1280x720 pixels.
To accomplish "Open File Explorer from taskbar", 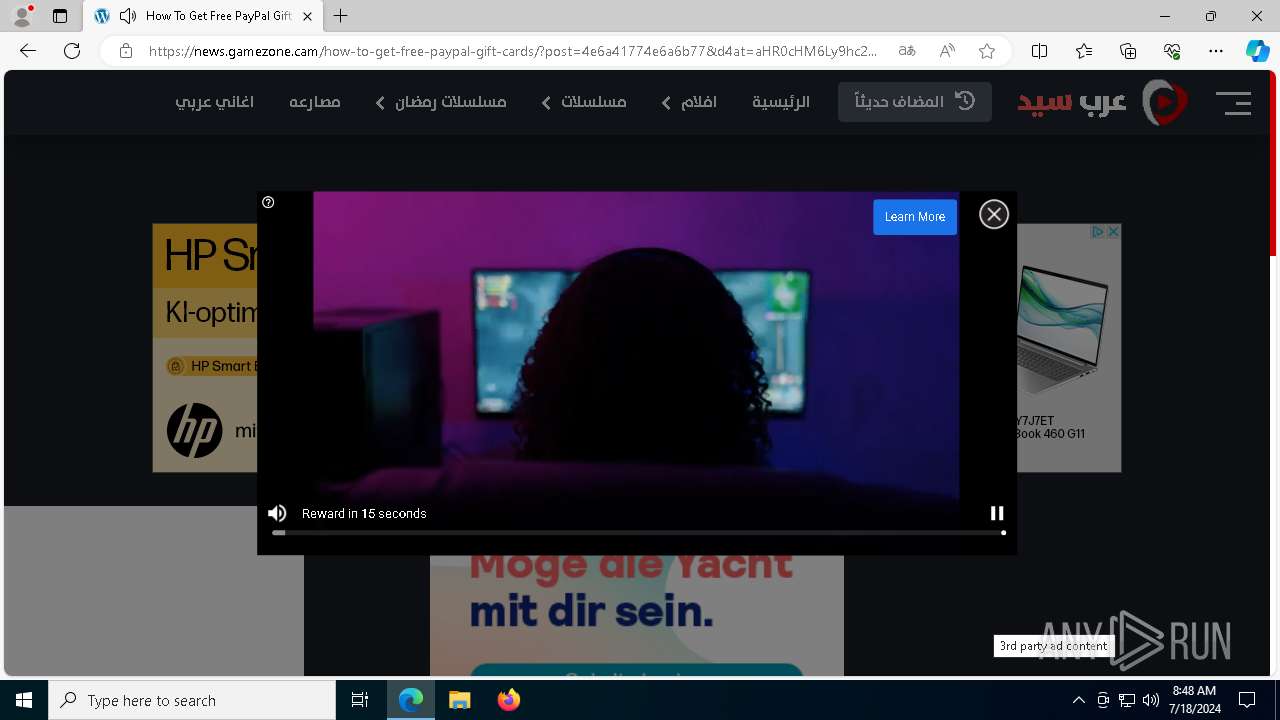I will coord(459,700).
